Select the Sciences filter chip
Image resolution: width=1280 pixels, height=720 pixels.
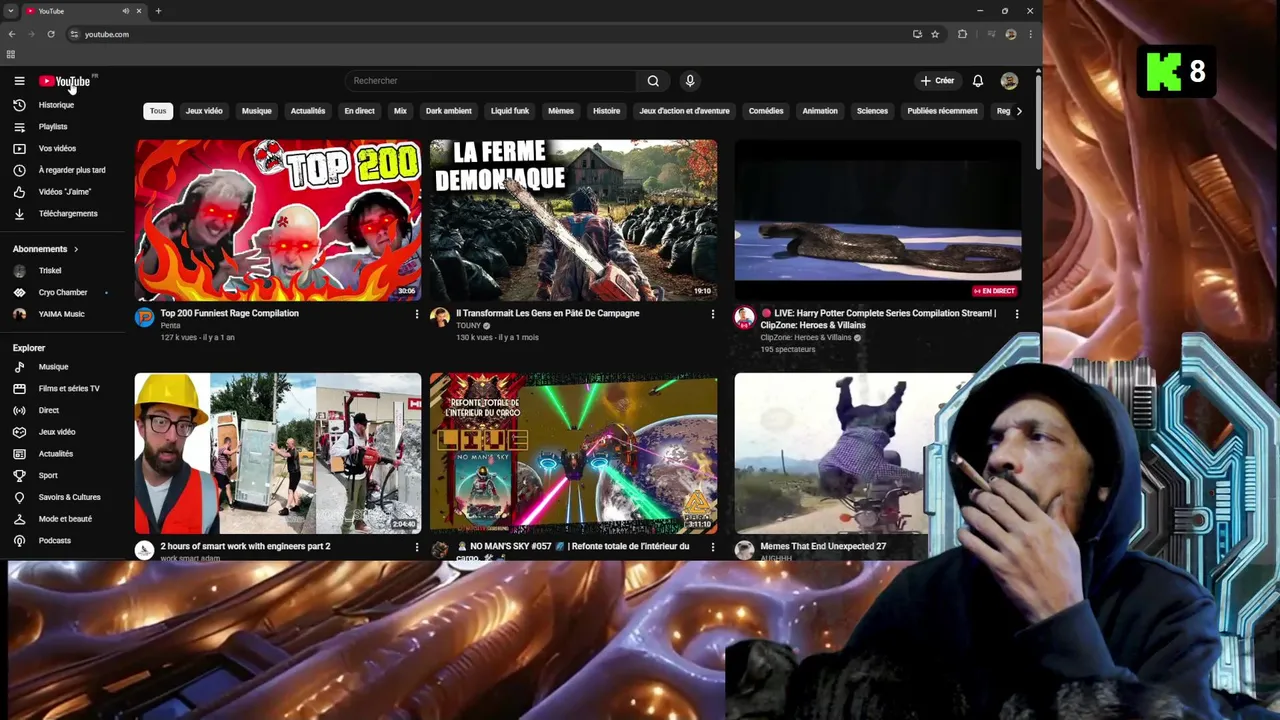pyautogui.click(x=872, y=111)
